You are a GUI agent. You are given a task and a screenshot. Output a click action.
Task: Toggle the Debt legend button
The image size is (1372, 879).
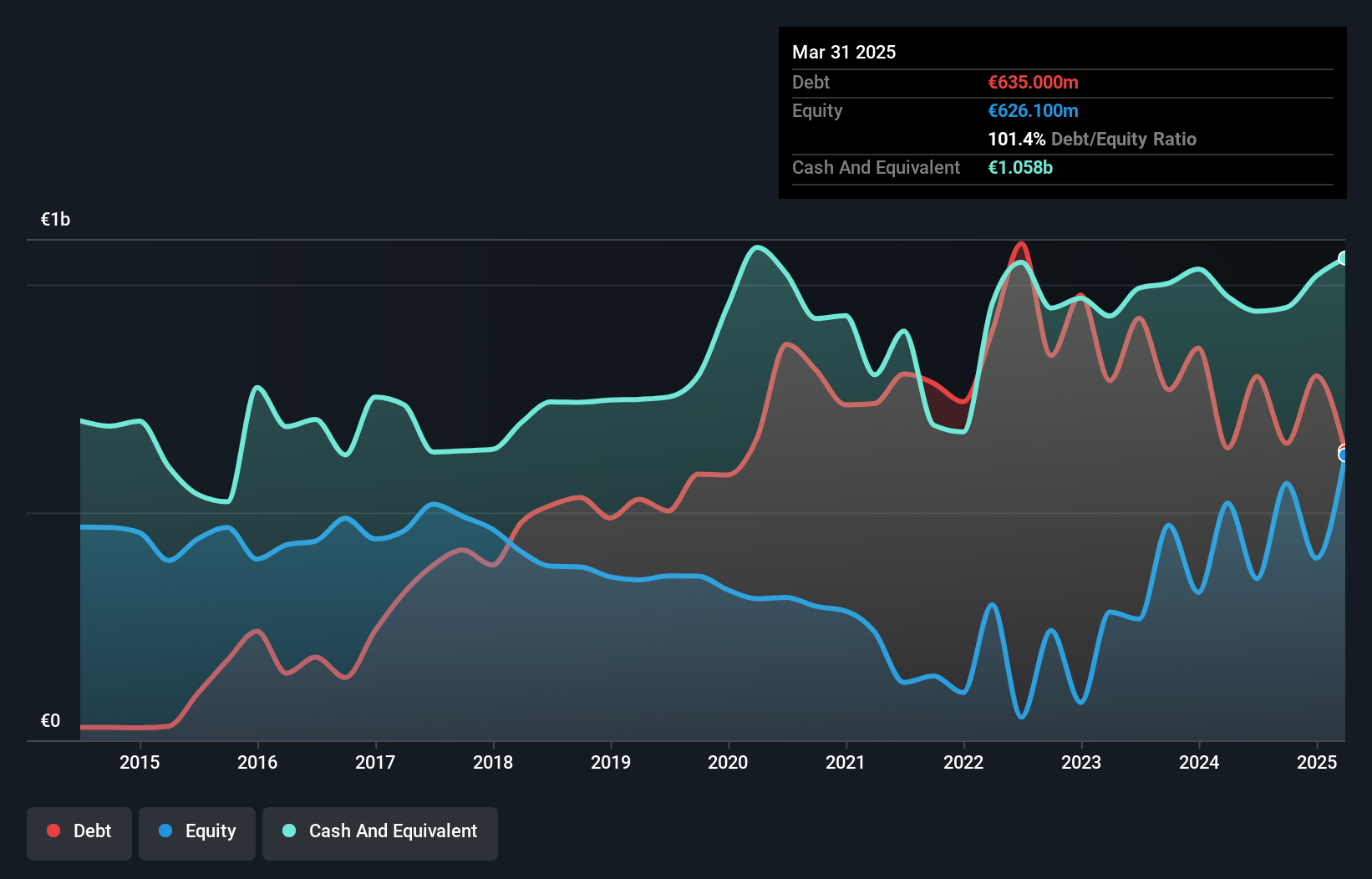click(x=79, y=832)
